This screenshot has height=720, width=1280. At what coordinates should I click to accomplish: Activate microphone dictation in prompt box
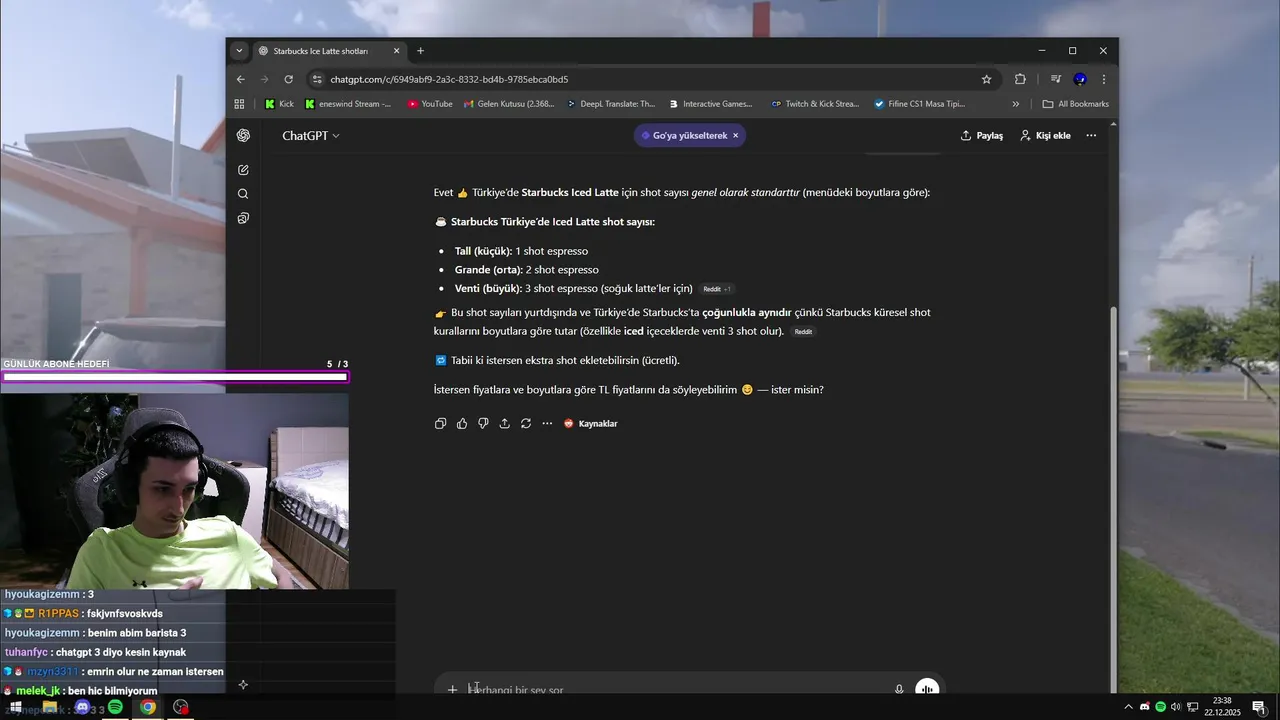click(899, 689)
